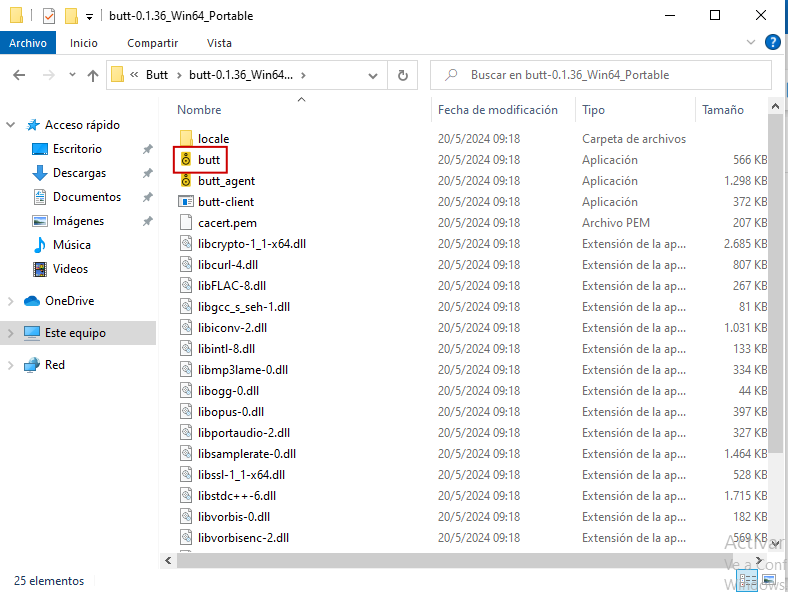Open the Archivo menu

click(x=28, y=43)
